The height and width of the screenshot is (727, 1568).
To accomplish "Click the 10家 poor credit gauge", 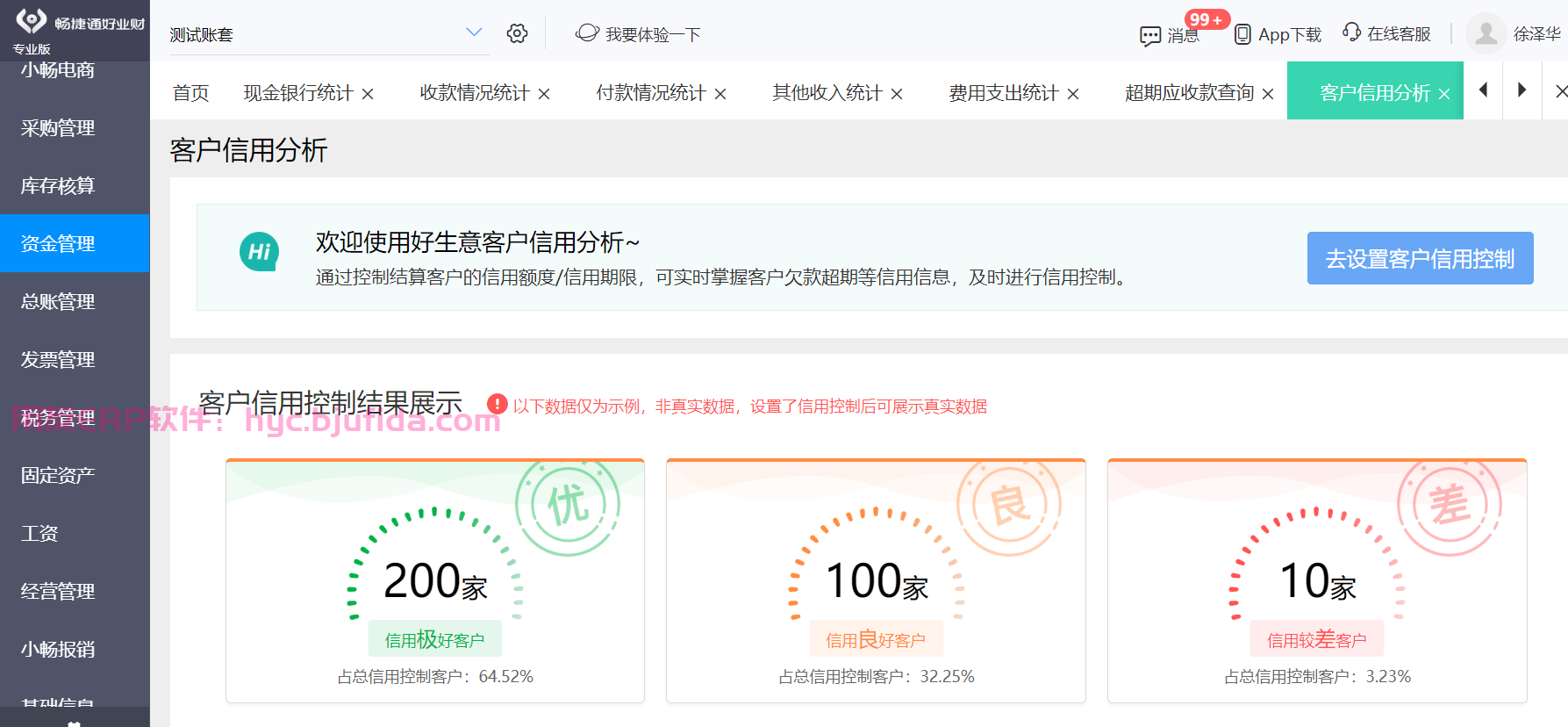I will (x=1317, y=562).
